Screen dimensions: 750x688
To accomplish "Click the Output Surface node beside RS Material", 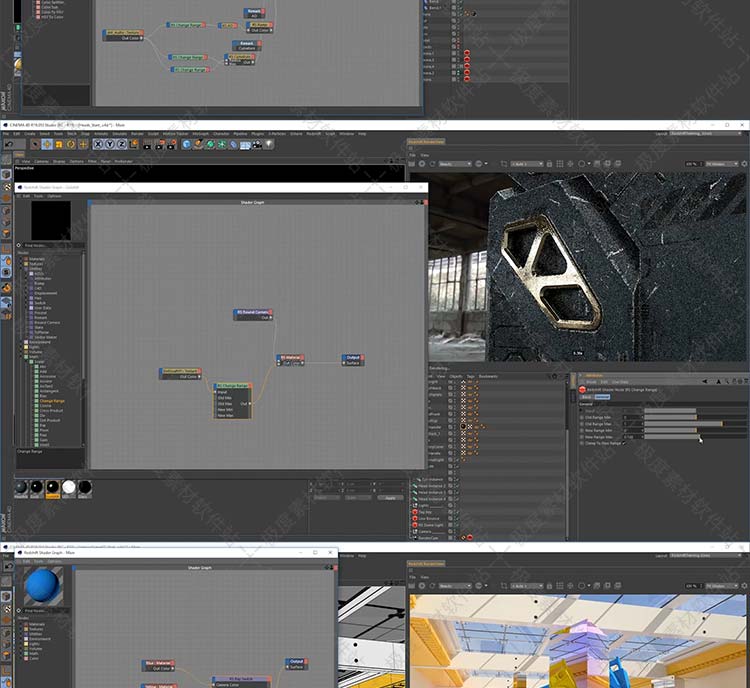I will point(353,360).
